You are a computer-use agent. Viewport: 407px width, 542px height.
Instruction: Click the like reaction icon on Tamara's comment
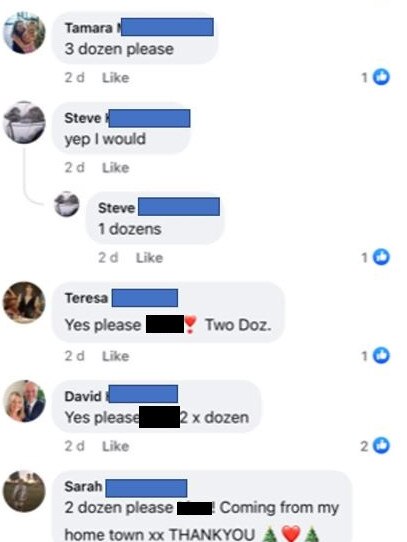click(381, 77)
